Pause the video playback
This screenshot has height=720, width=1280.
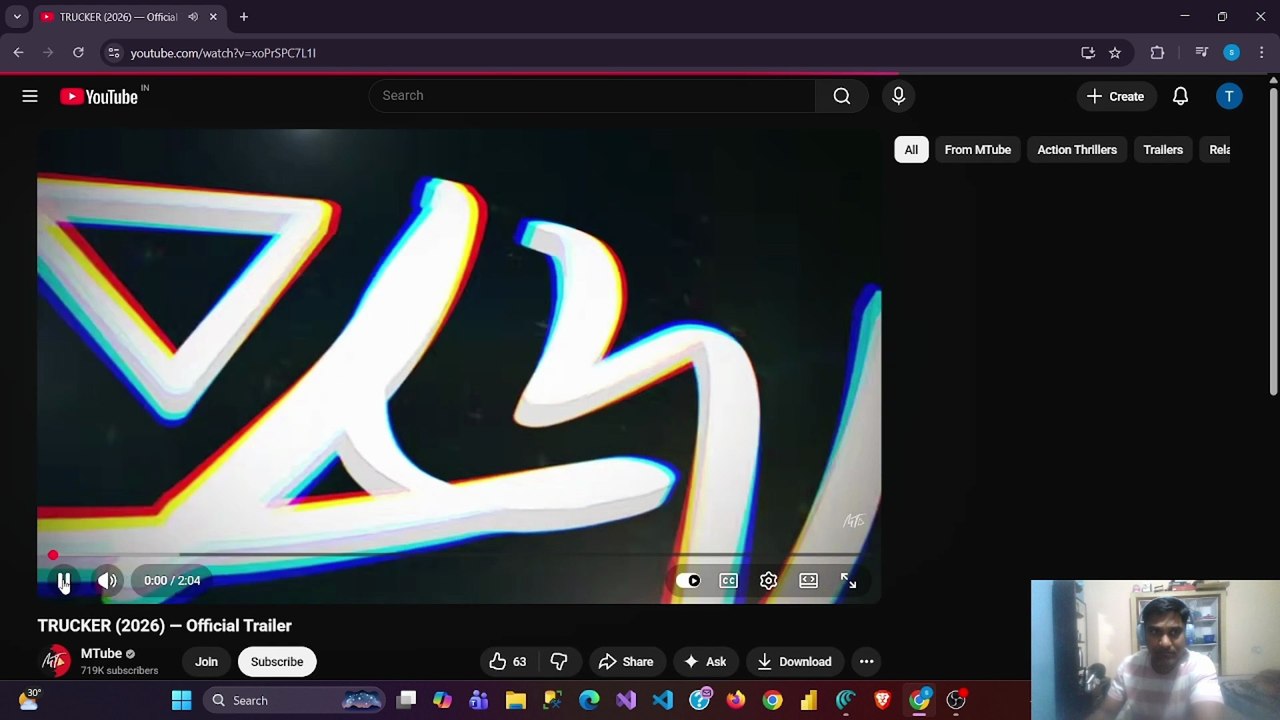coord(64,581)
